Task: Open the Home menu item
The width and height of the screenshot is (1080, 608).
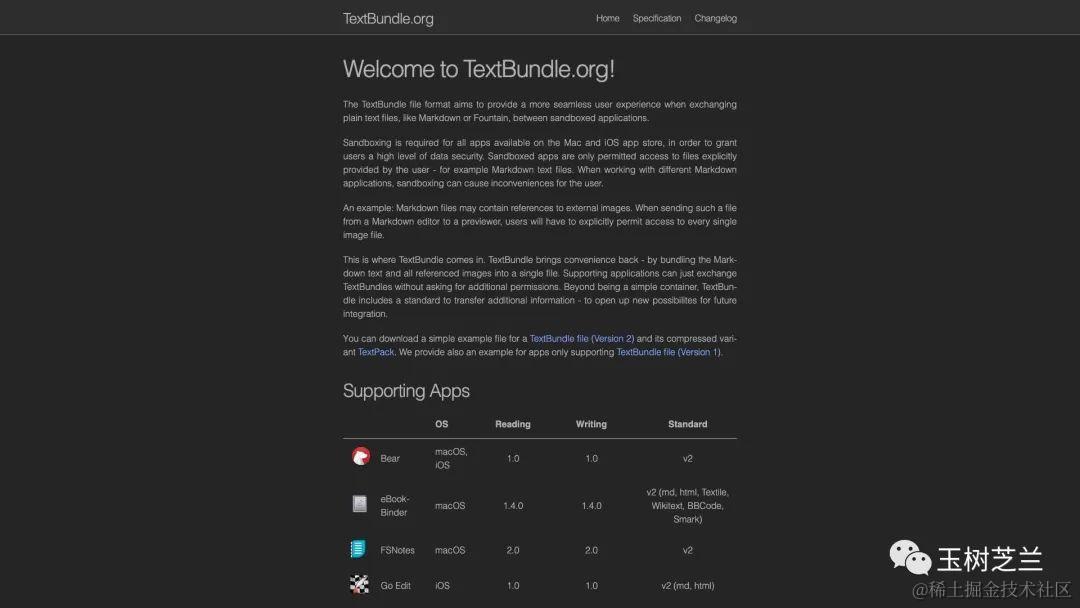Action: (608, 19)
